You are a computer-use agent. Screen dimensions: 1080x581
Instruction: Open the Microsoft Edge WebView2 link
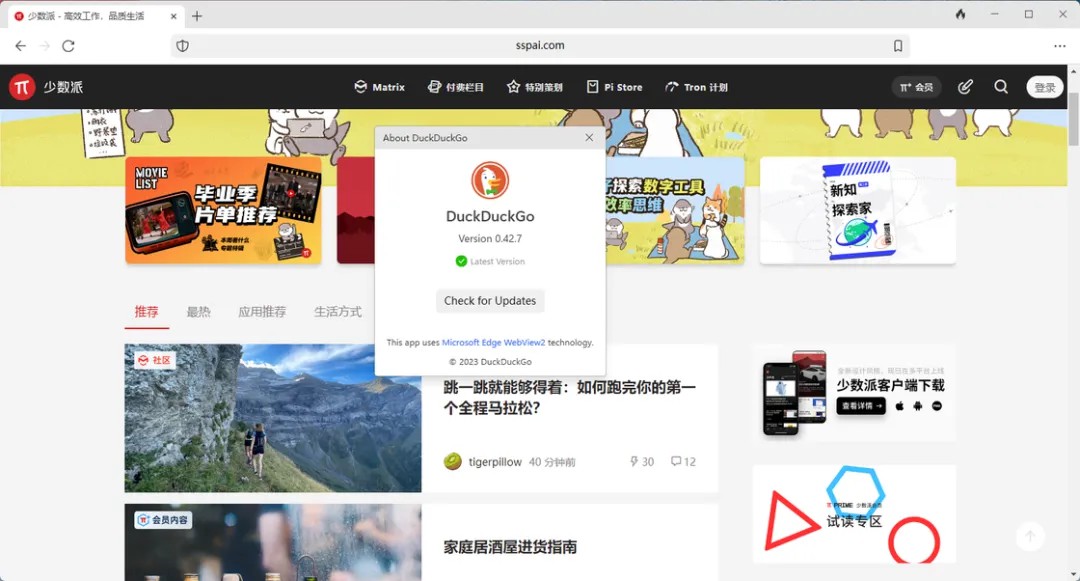pyautogui.click(x=493, y=342)
